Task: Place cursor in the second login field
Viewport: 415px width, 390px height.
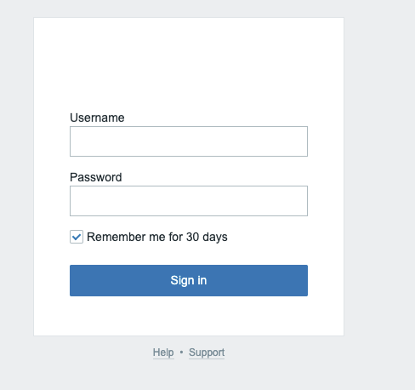Action: click(x=189, y=201)
